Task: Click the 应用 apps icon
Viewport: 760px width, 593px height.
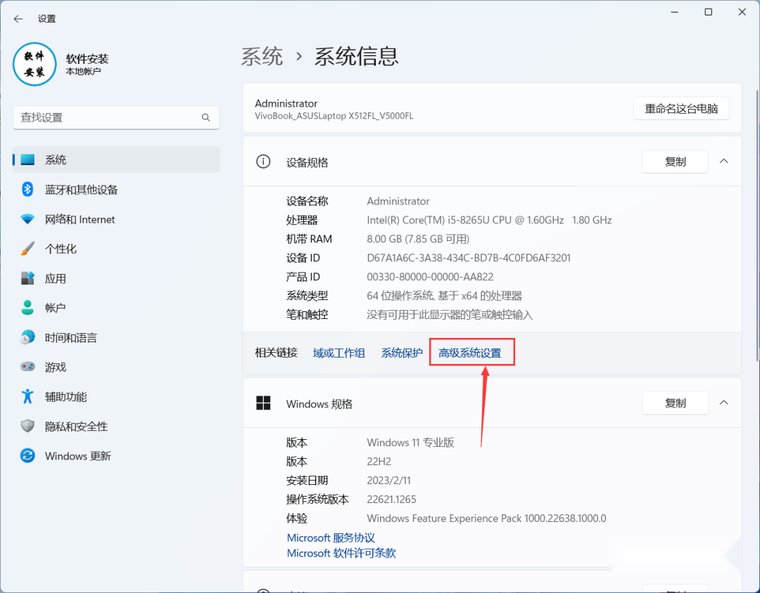Action: [x=28, y=278]
